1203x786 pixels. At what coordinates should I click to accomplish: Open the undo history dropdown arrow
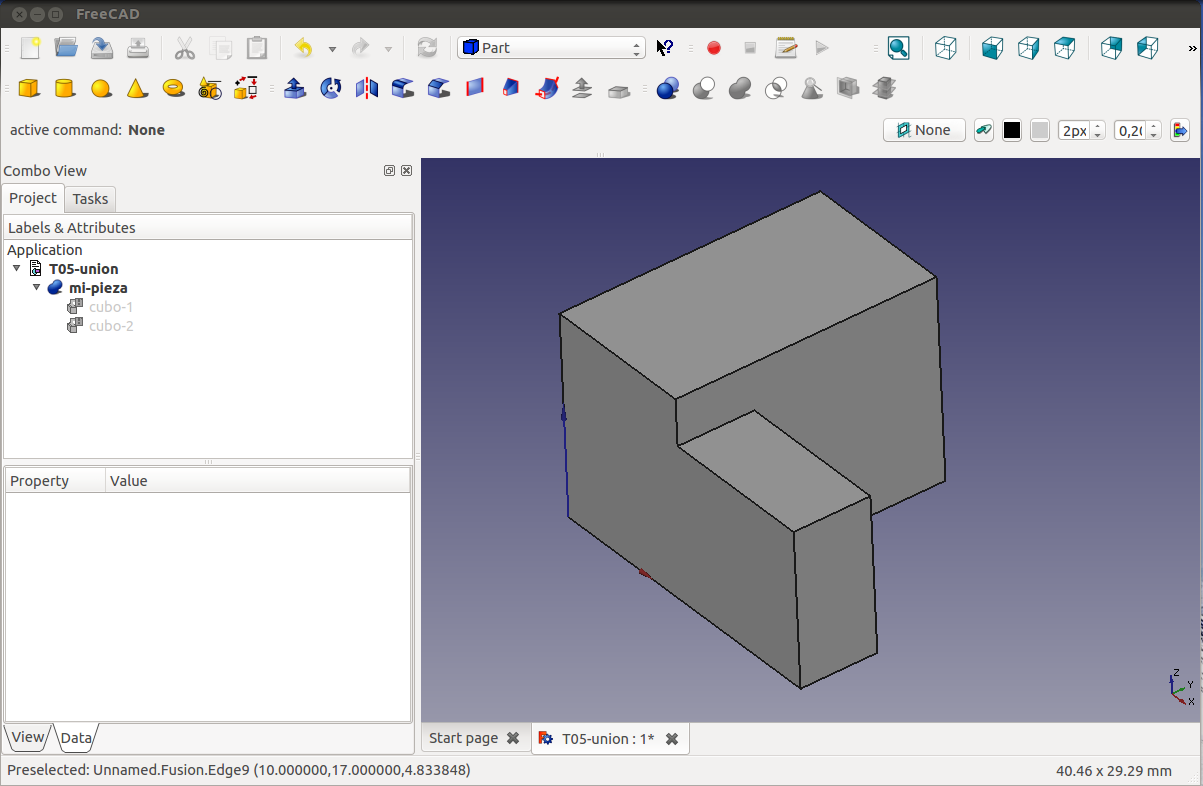click(332, 49)
